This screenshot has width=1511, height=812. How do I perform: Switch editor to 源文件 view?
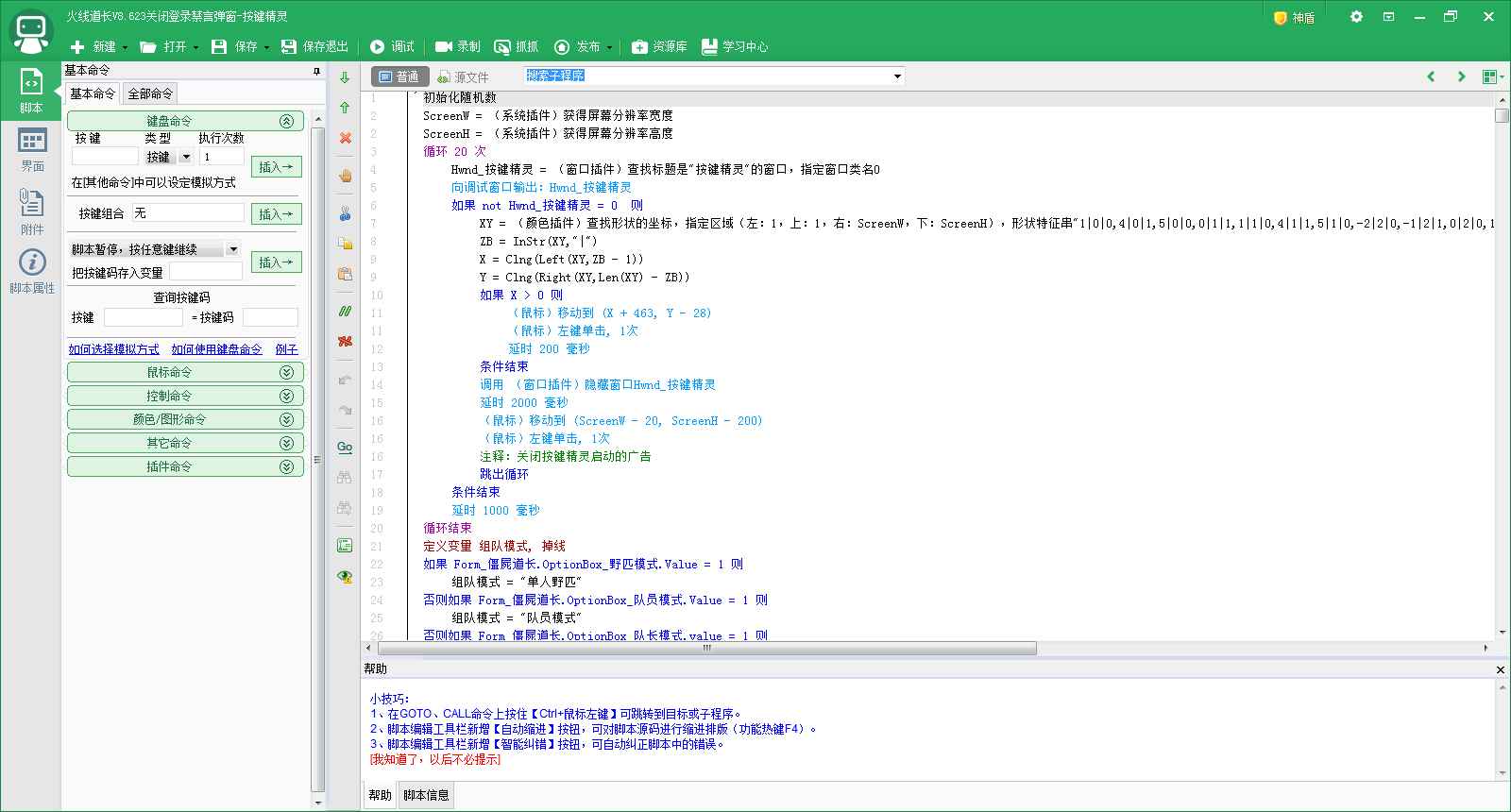point(463,76)
